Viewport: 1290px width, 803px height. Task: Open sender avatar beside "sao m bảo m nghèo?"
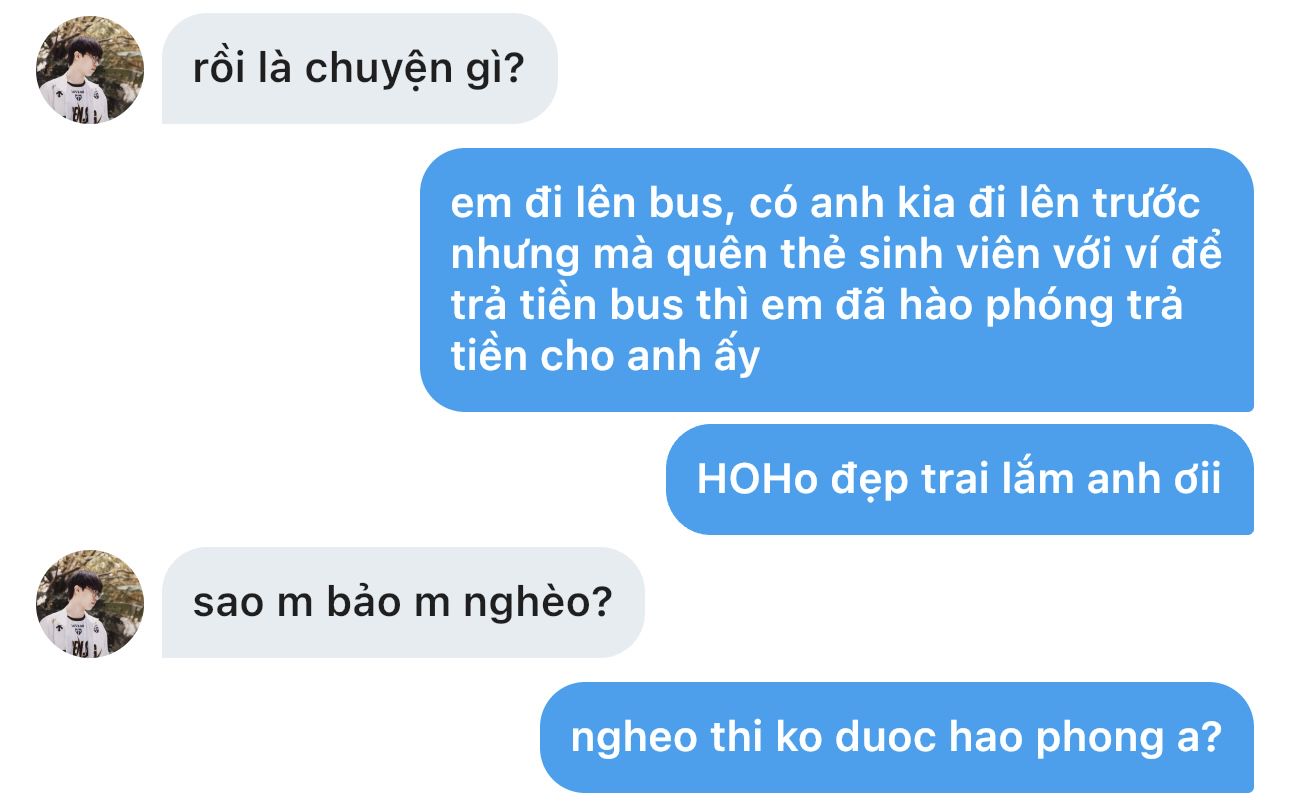click(90, 603)
